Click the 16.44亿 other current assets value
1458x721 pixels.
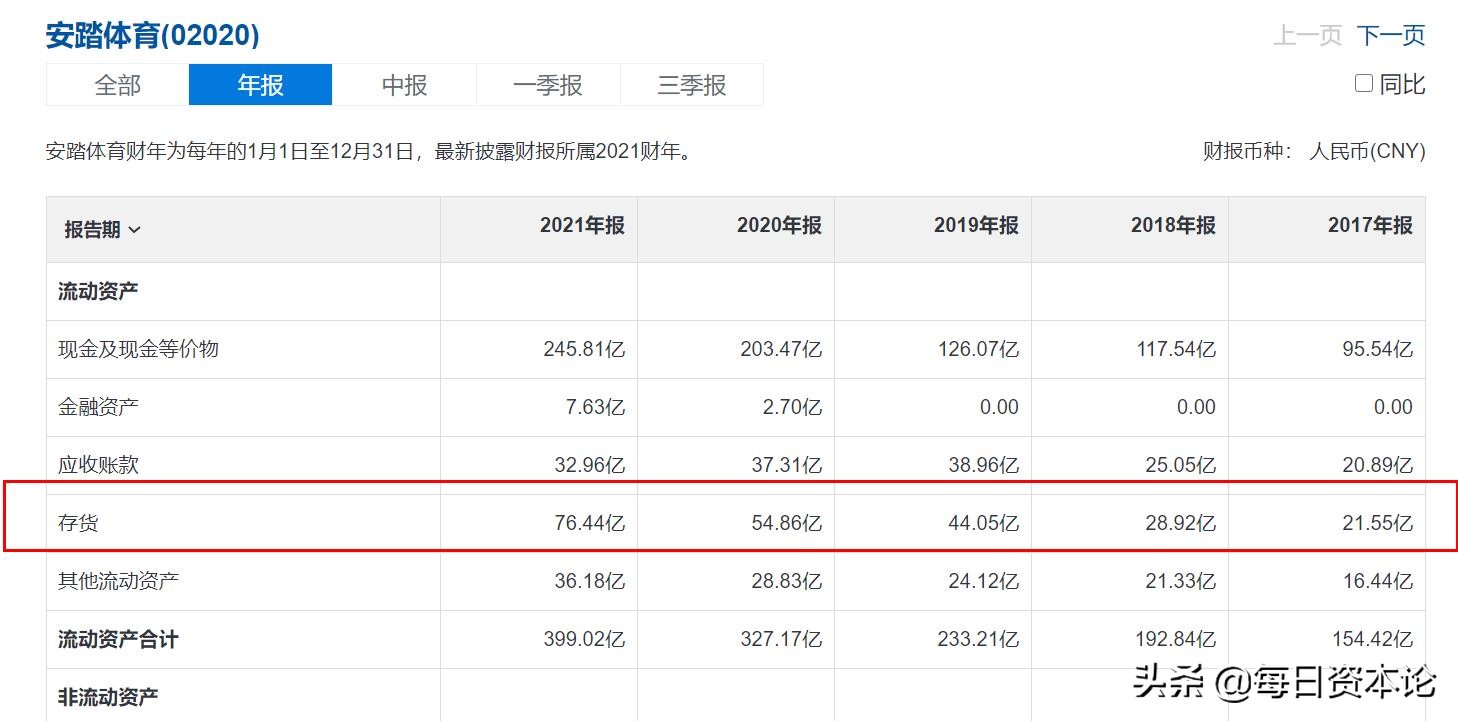tap(1378, 581)
